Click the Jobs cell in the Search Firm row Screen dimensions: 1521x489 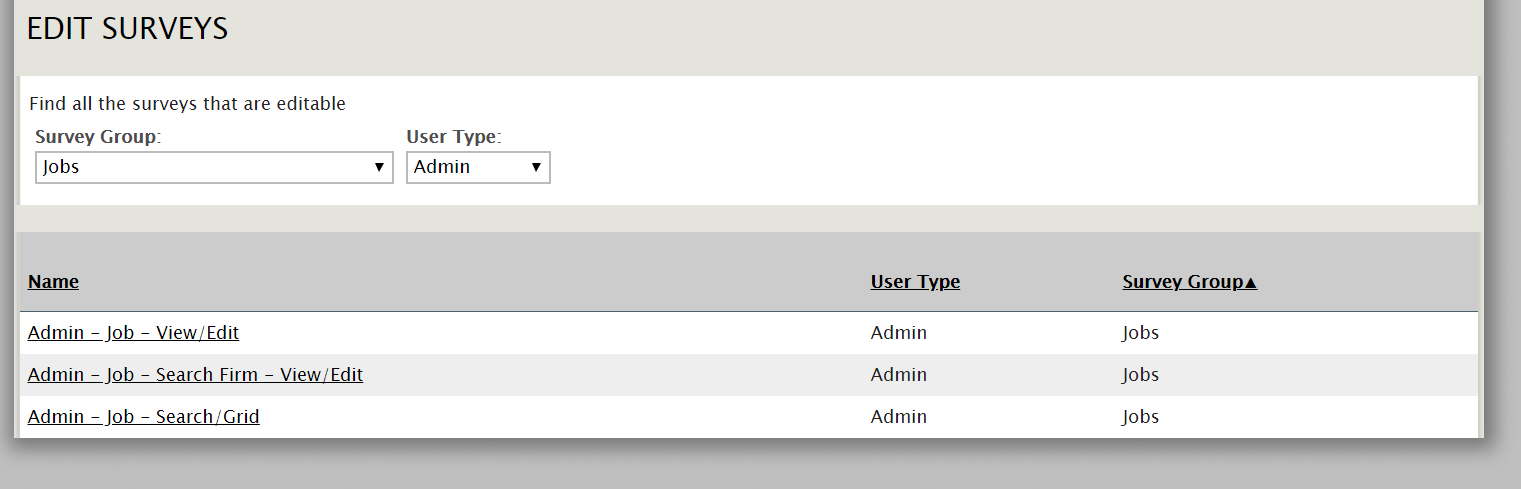pos(1141,375)
